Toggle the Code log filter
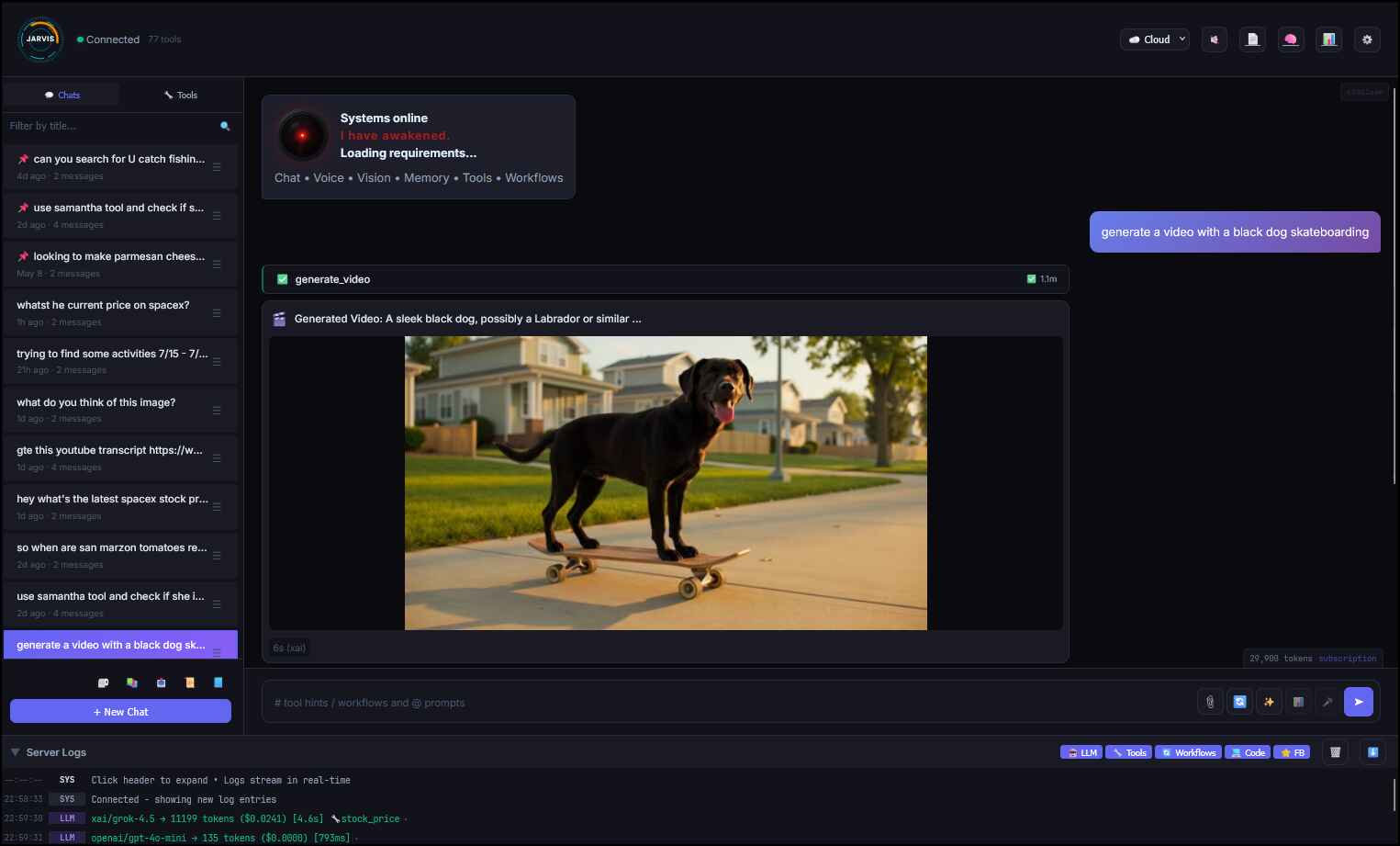 (1248, 752)
